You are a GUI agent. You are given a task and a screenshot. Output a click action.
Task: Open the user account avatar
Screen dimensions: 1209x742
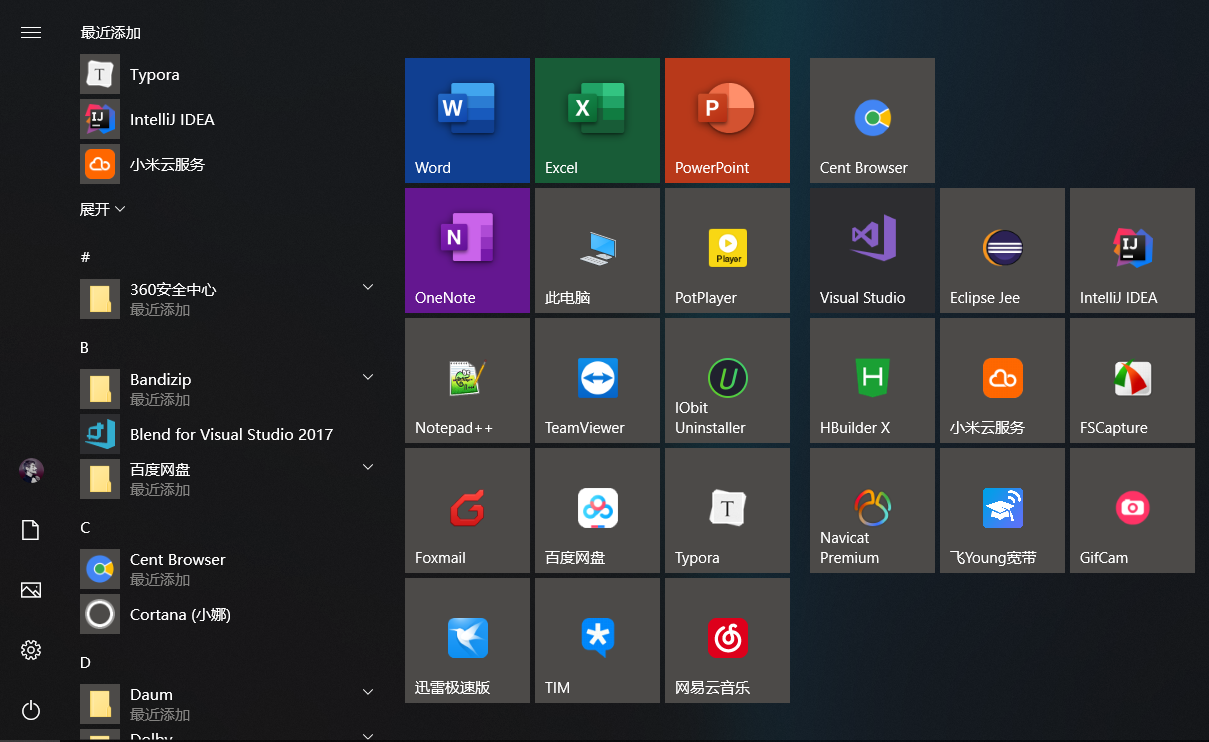coord(31,471)
